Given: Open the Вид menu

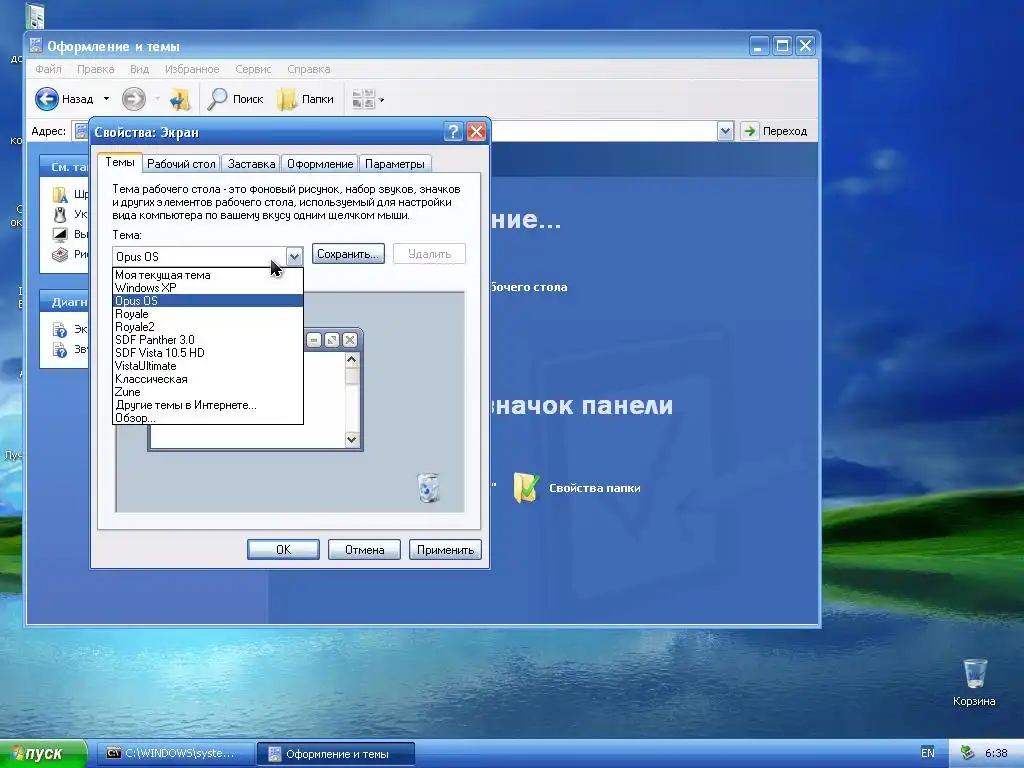Looking at the screenshot, I should click(x=139, y=69).
